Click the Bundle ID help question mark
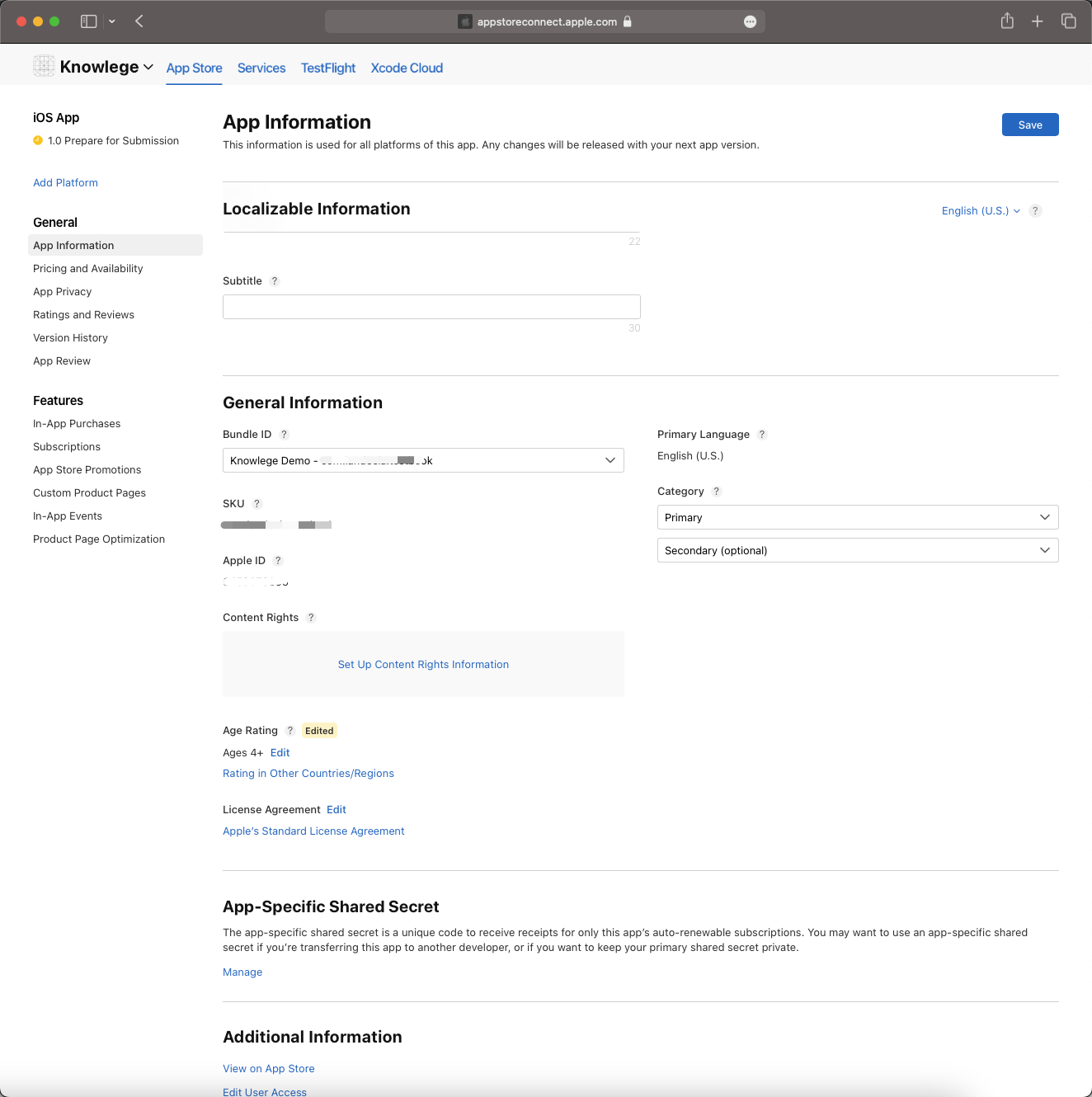The width and height of the screenshot is (1092, 1097). point(284,435)
